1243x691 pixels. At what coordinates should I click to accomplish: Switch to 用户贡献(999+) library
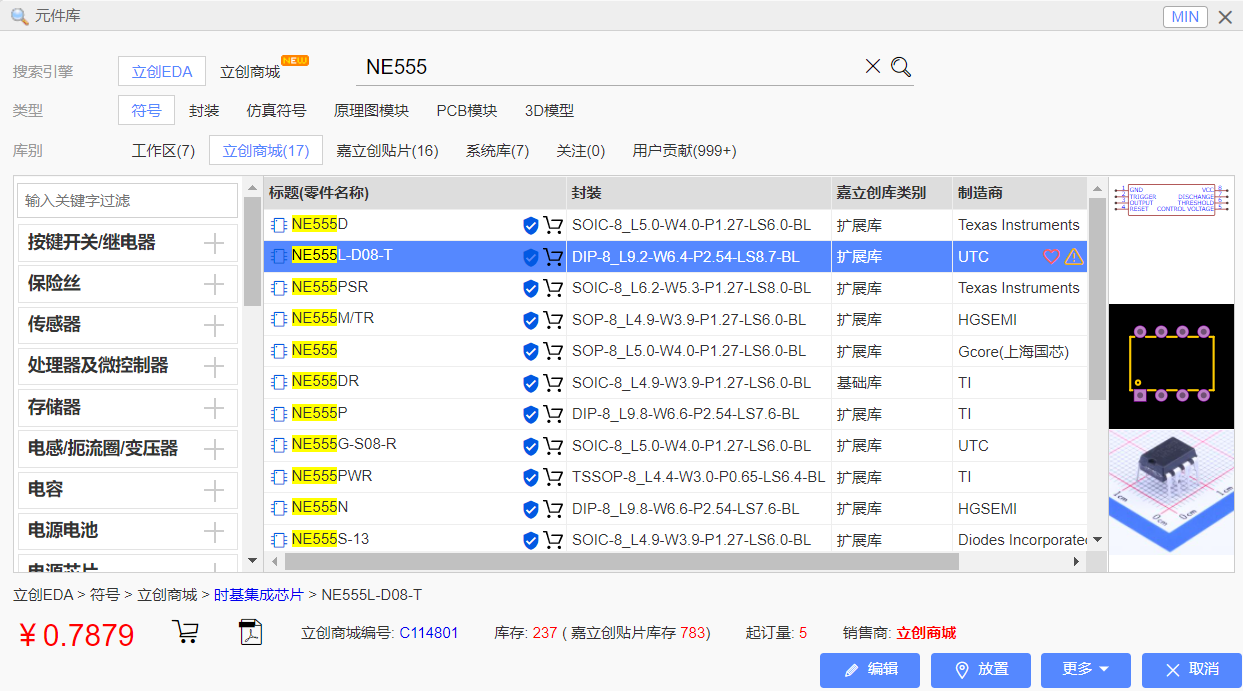pos(684,151)
